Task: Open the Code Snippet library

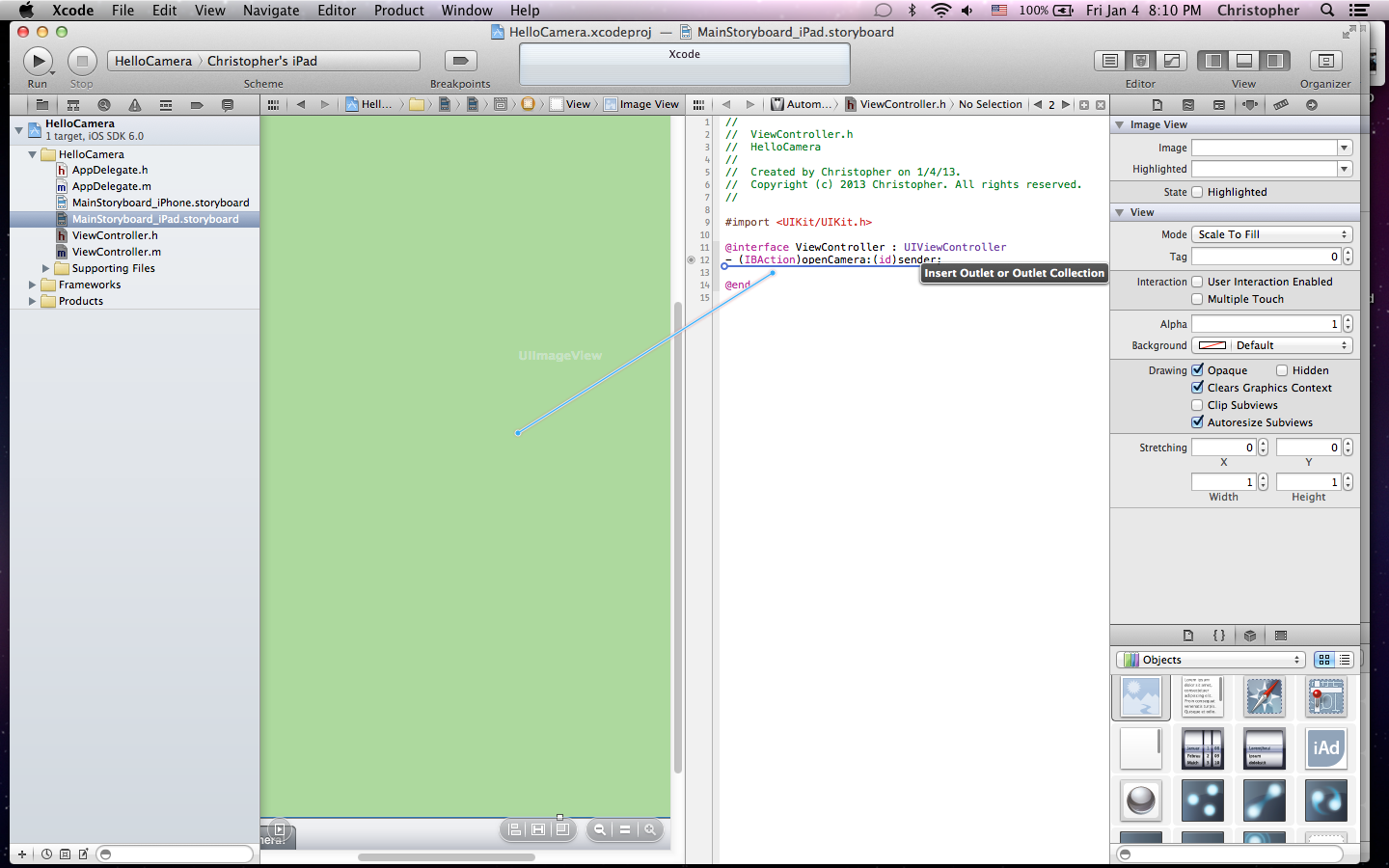Action: 1219,636
